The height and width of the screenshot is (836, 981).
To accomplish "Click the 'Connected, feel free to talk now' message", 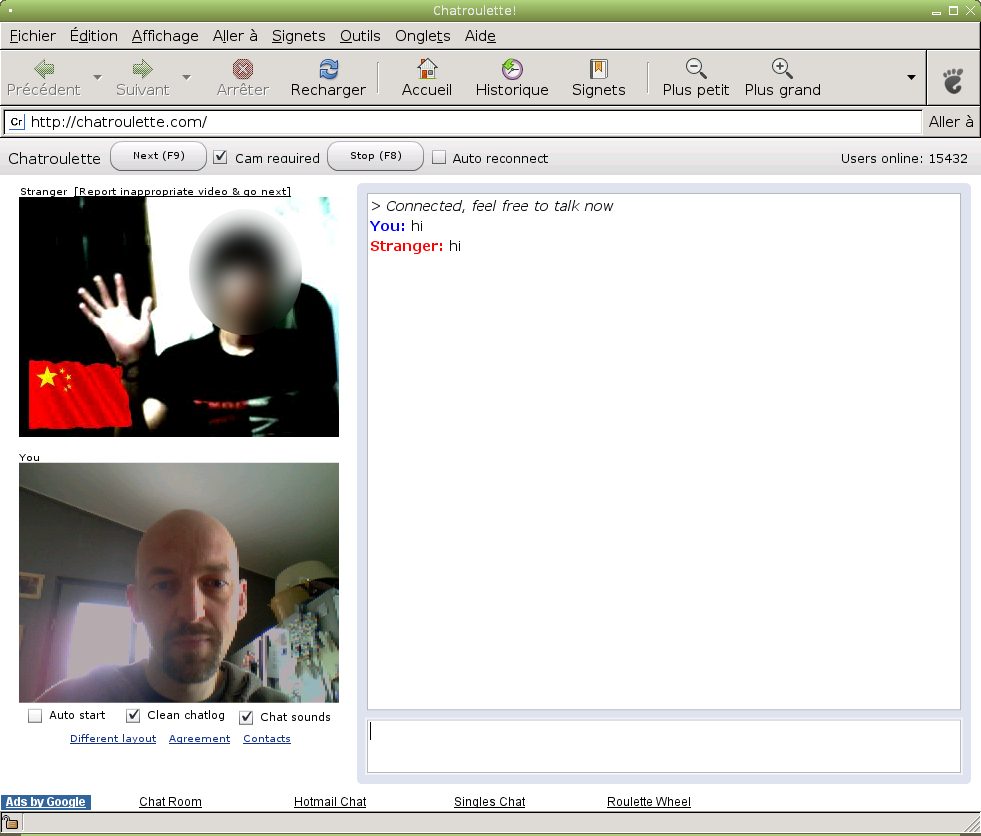I will click(x=492, y=206).
